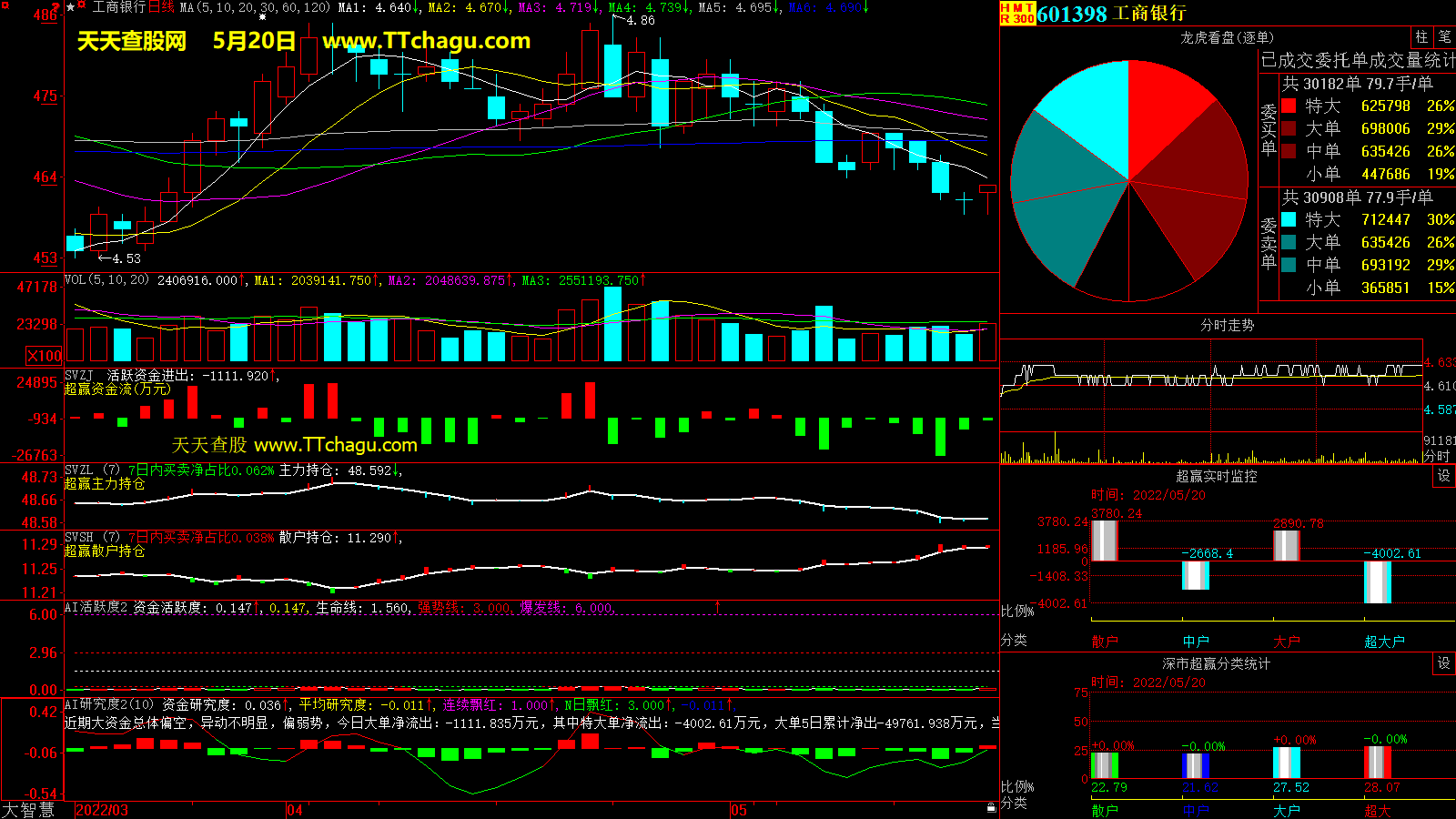Open 设 settings for 超赢实时监控
The width and height of the screenshot is (1456, 819).
pos(1443,476)
